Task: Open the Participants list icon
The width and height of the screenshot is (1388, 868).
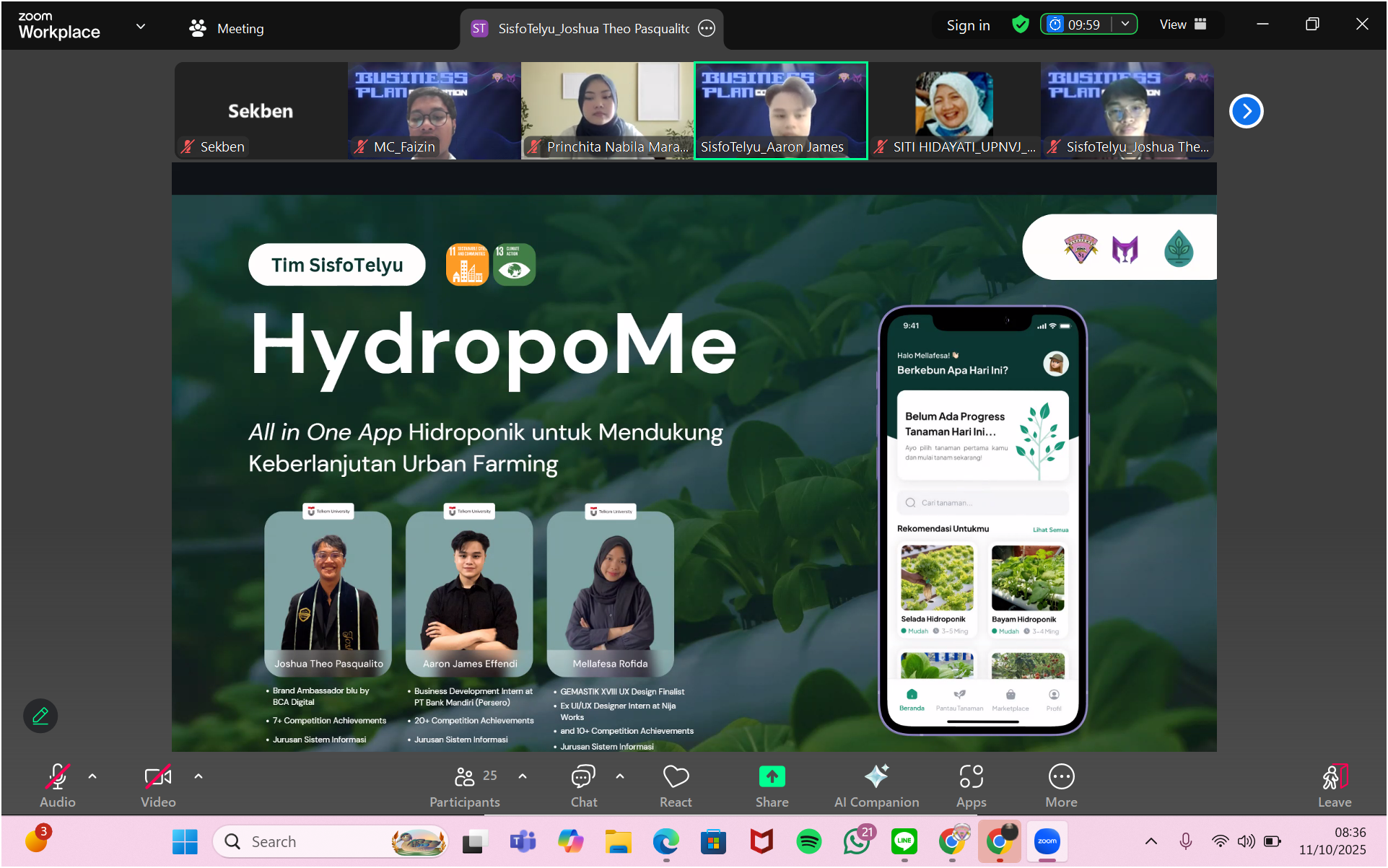Action: [465, 778]
